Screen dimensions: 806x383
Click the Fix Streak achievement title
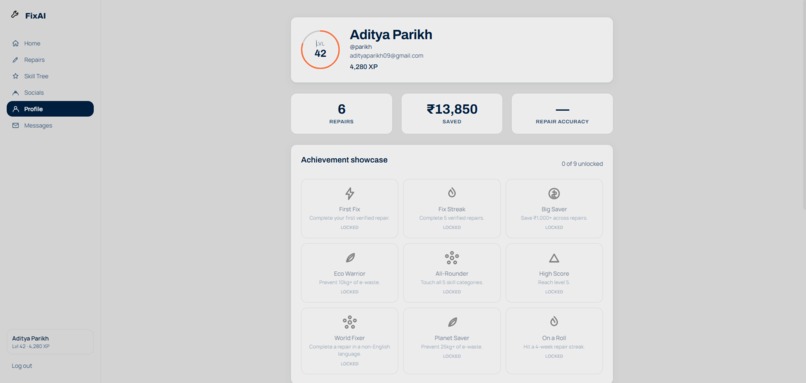[x=452, y=210]
